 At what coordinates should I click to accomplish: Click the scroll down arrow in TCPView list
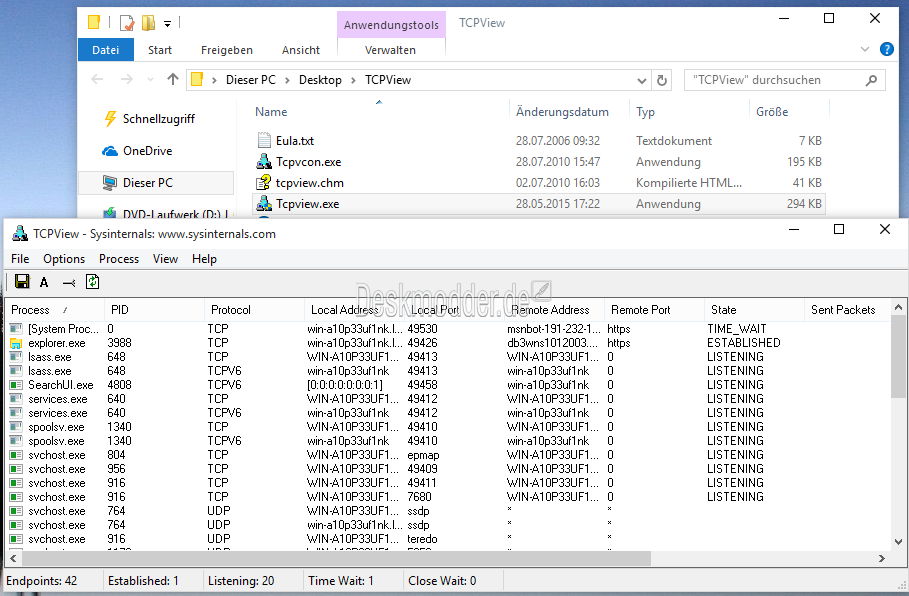click(898, 542)
